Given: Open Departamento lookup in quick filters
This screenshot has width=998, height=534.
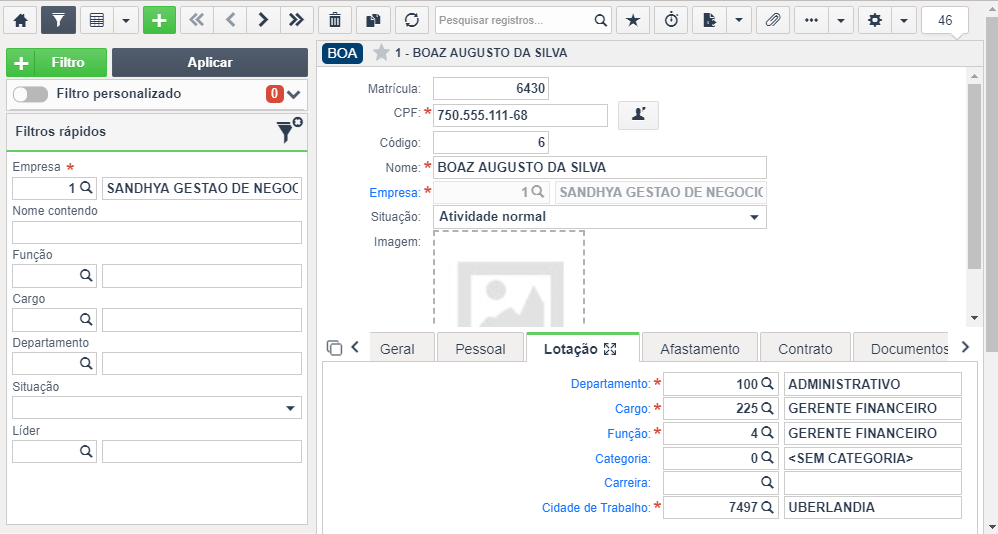Looking at the screenshot, I should pyautogui.click(x=86, y=363).
